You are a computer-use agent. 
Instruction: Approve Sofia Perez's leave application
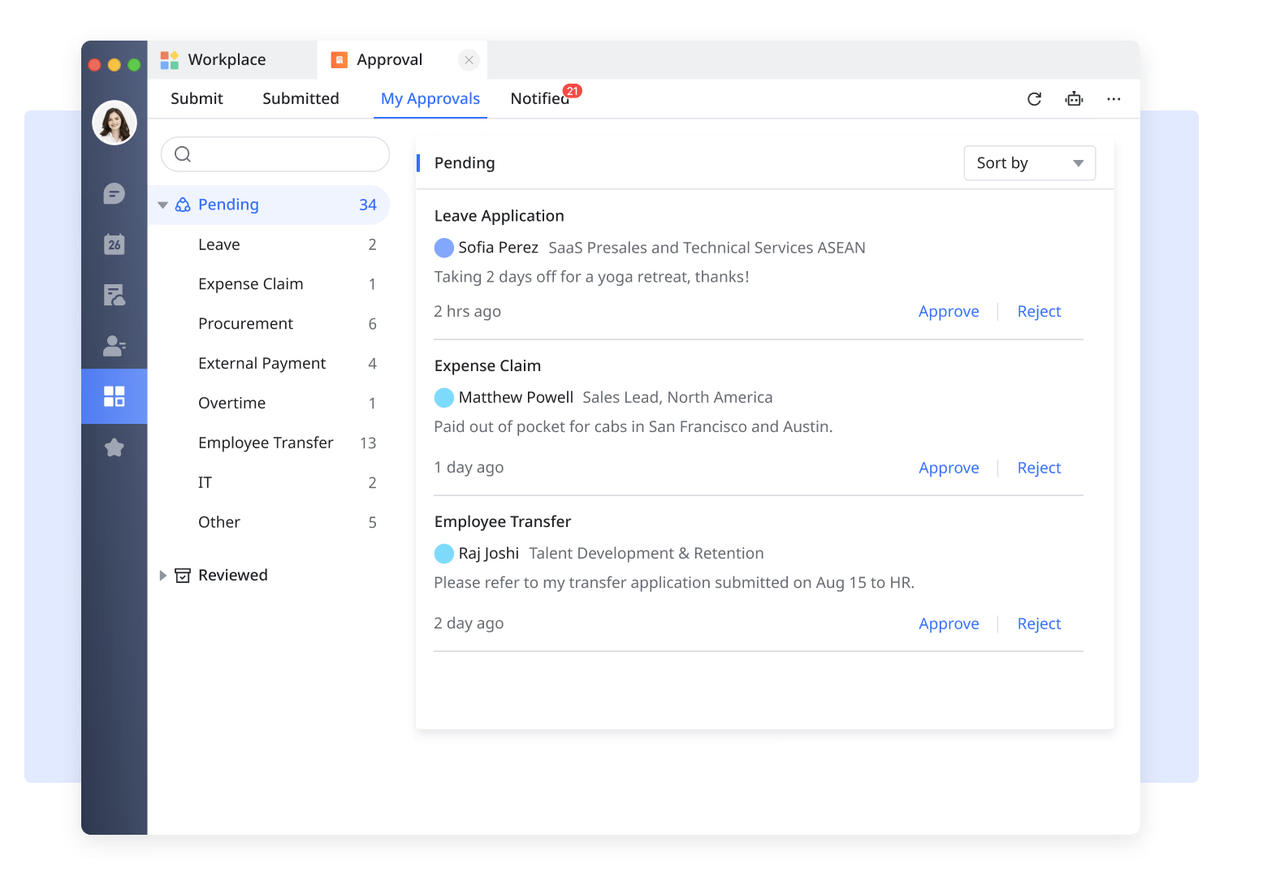click(x=948, y=311)
